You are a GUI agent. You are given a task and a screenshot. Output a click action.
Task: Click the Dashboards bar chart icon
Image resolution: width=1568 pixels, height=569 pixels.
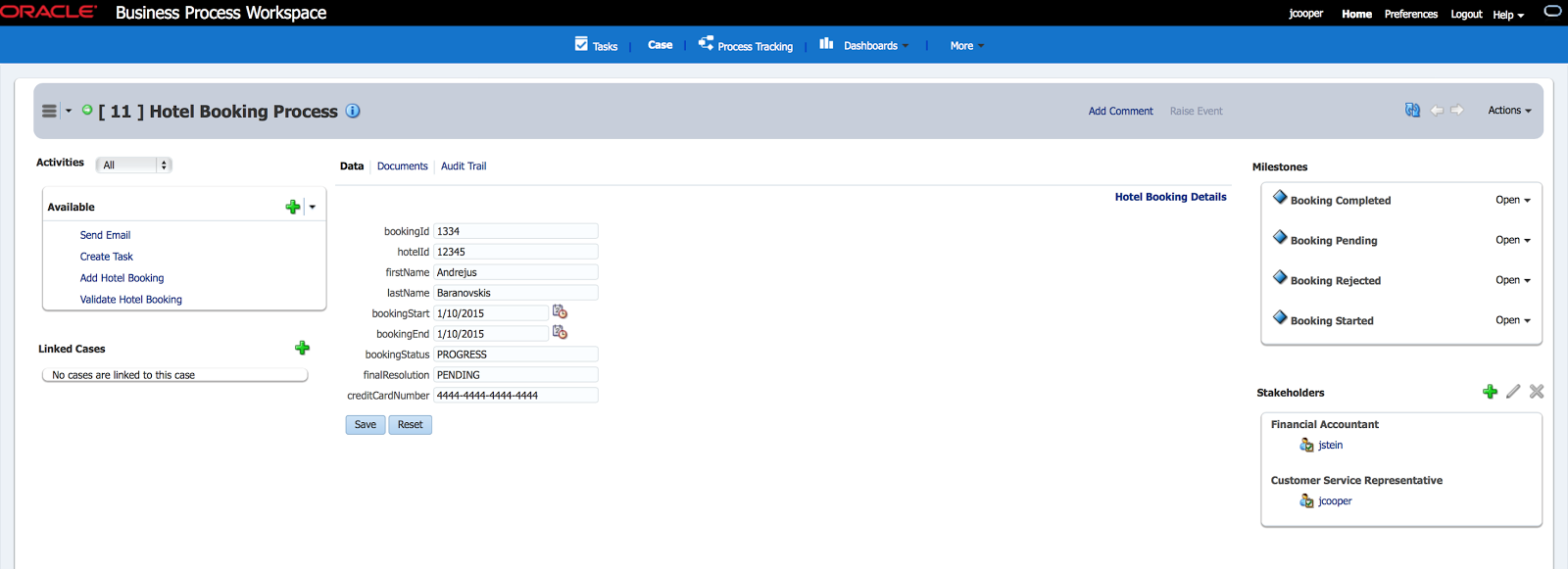tap(826, 43)
